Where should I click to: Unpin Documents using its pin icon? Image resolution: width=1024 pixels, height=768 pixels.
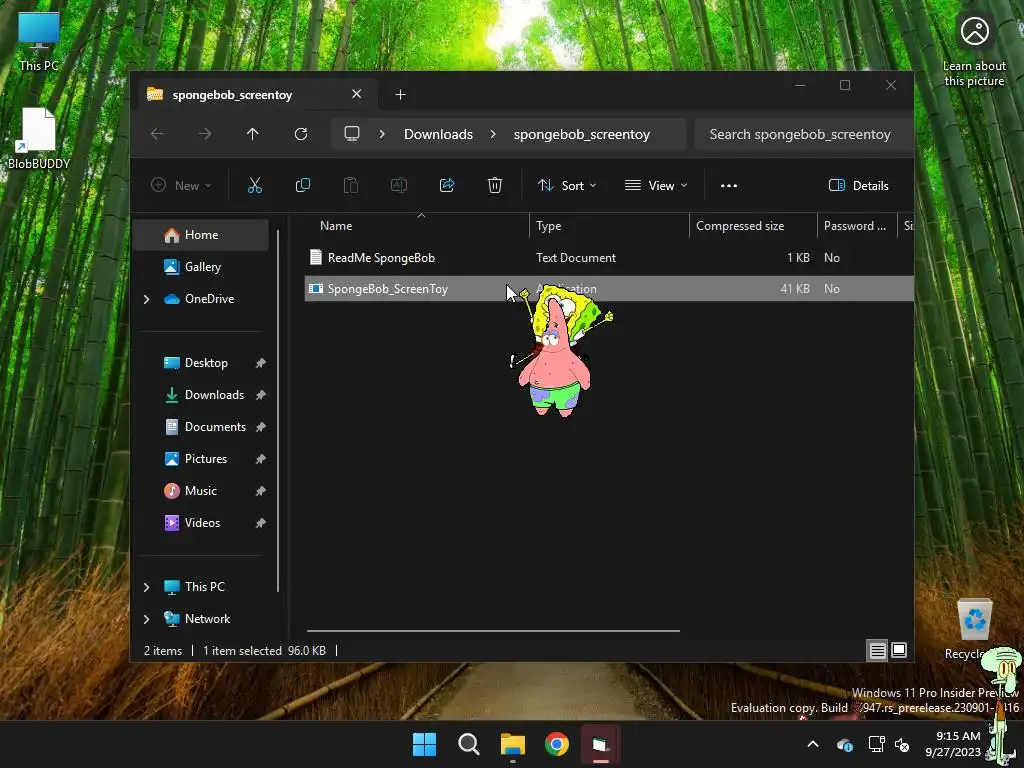[261, 427]
